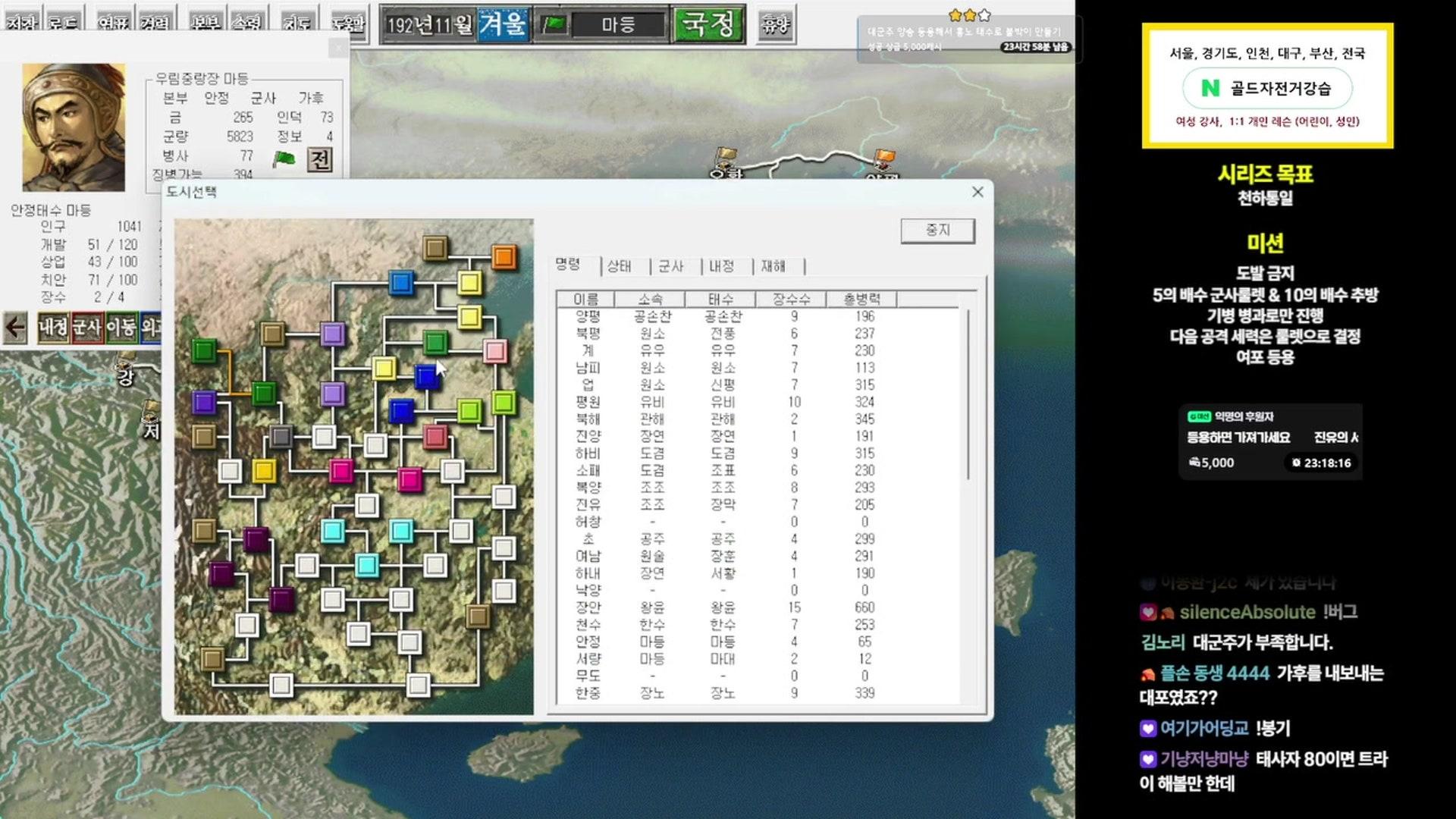Click the back arrow icon in the left panel
The width and height of the screenshot is (1456, 819).
coord(15,328)
